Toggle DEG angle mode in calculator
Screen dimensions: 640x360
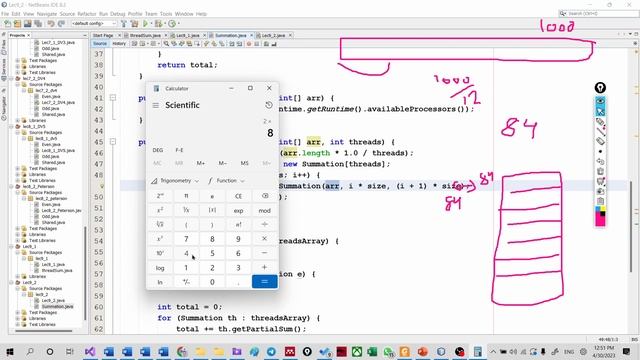(158, 150)
